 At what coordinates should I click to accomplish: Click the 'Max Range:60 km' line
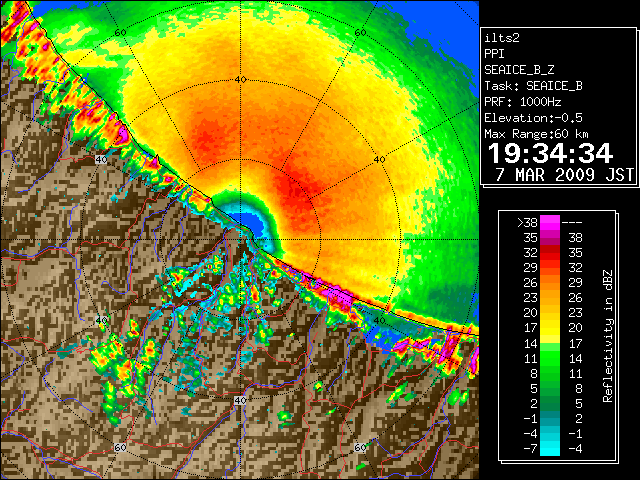537,134
